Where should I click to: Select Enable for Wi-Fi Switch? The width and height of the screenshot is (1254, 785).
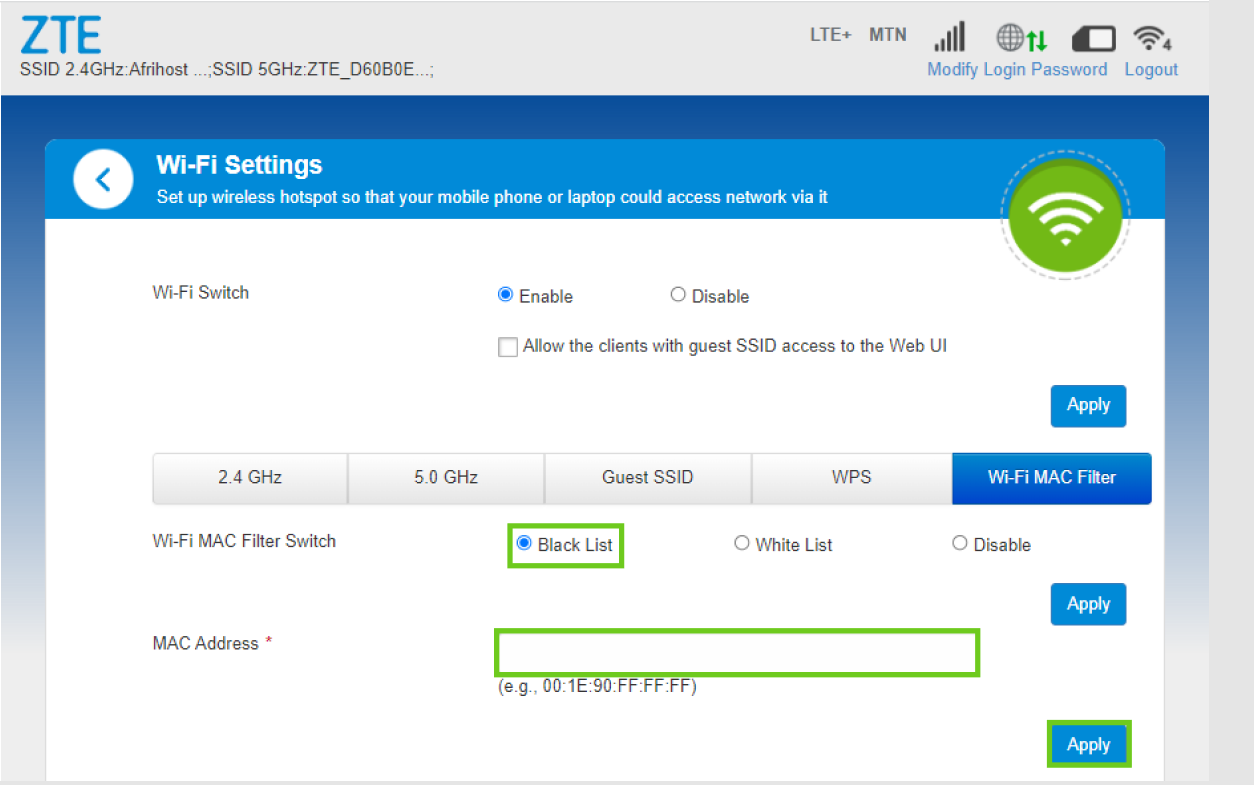click(506, 295)
